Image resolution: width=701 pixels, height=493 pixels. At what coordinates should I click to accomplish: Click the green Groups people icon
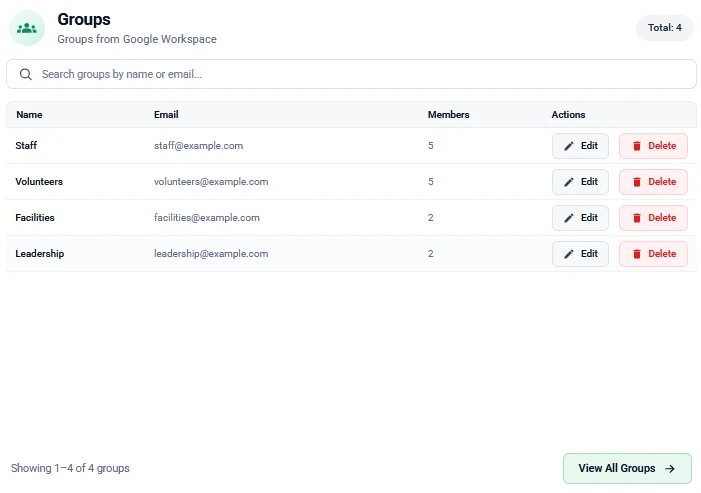[27, 28]
